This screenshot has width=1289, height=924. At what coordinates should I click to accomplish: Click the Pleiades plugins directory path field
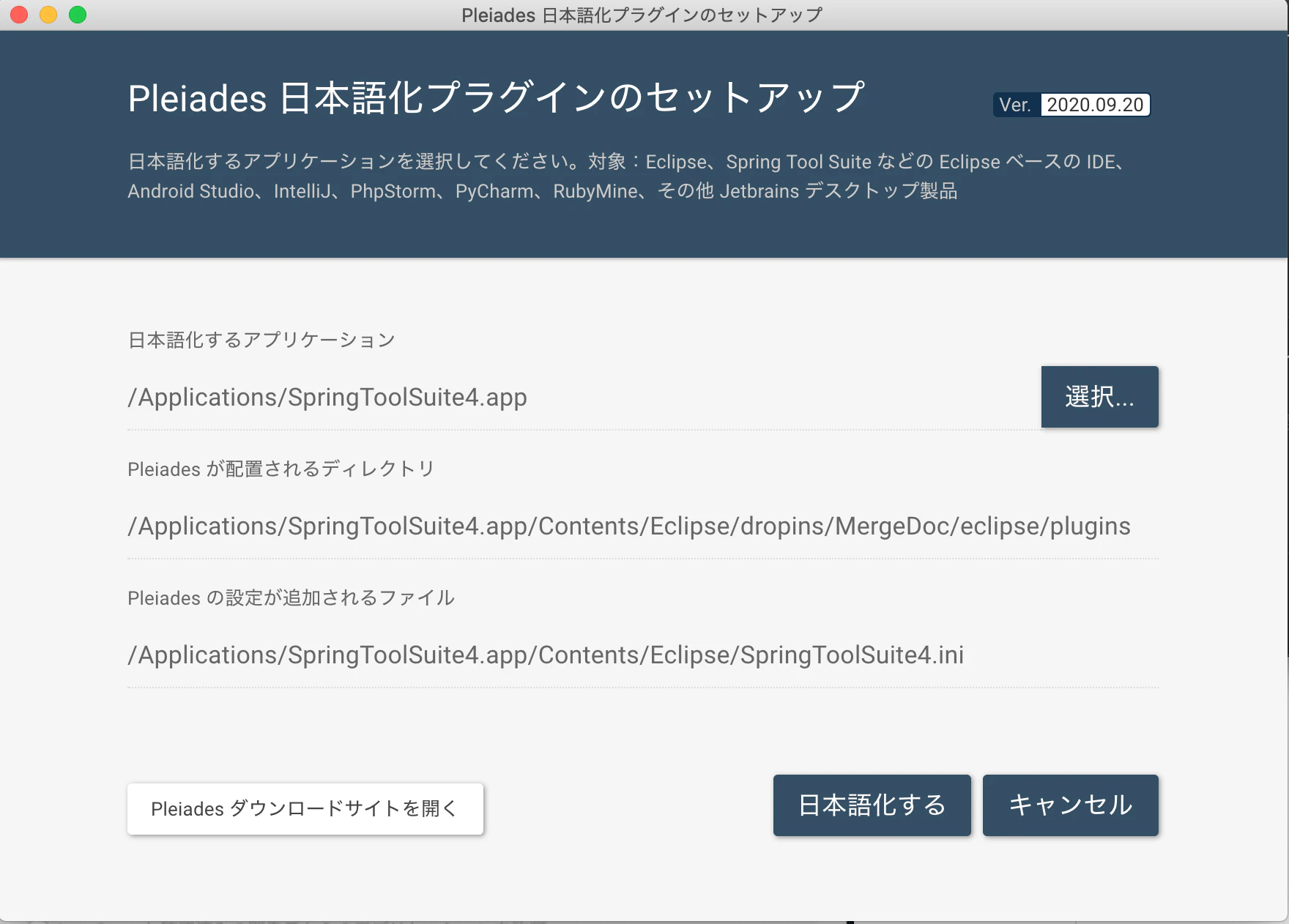[628, 526]
